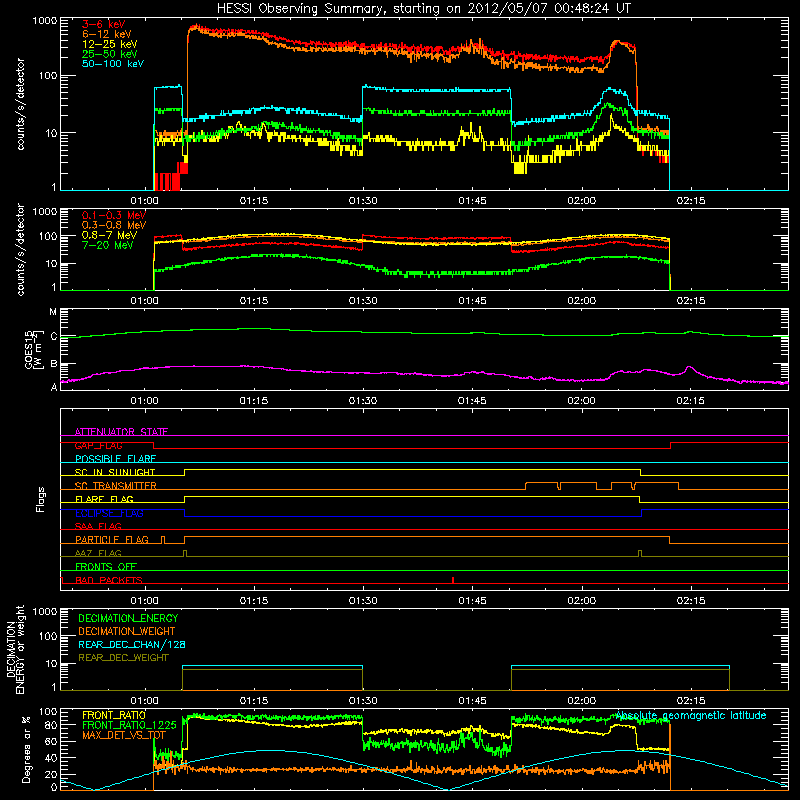Click the 7-20 MeV legend label
Image resolution: width=800 pixels, height=800 pixels.
(x=108, y=245)
